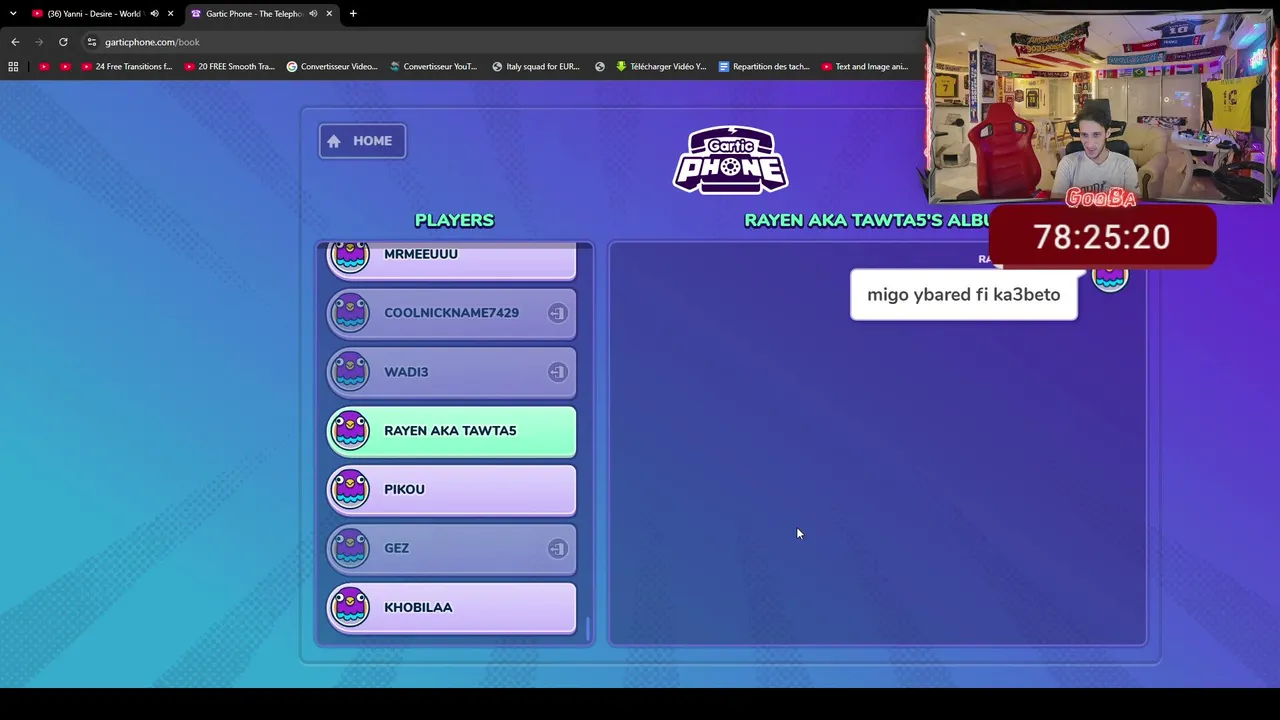
Task: Click the PLAYERS heading
Action: point(454,220)
